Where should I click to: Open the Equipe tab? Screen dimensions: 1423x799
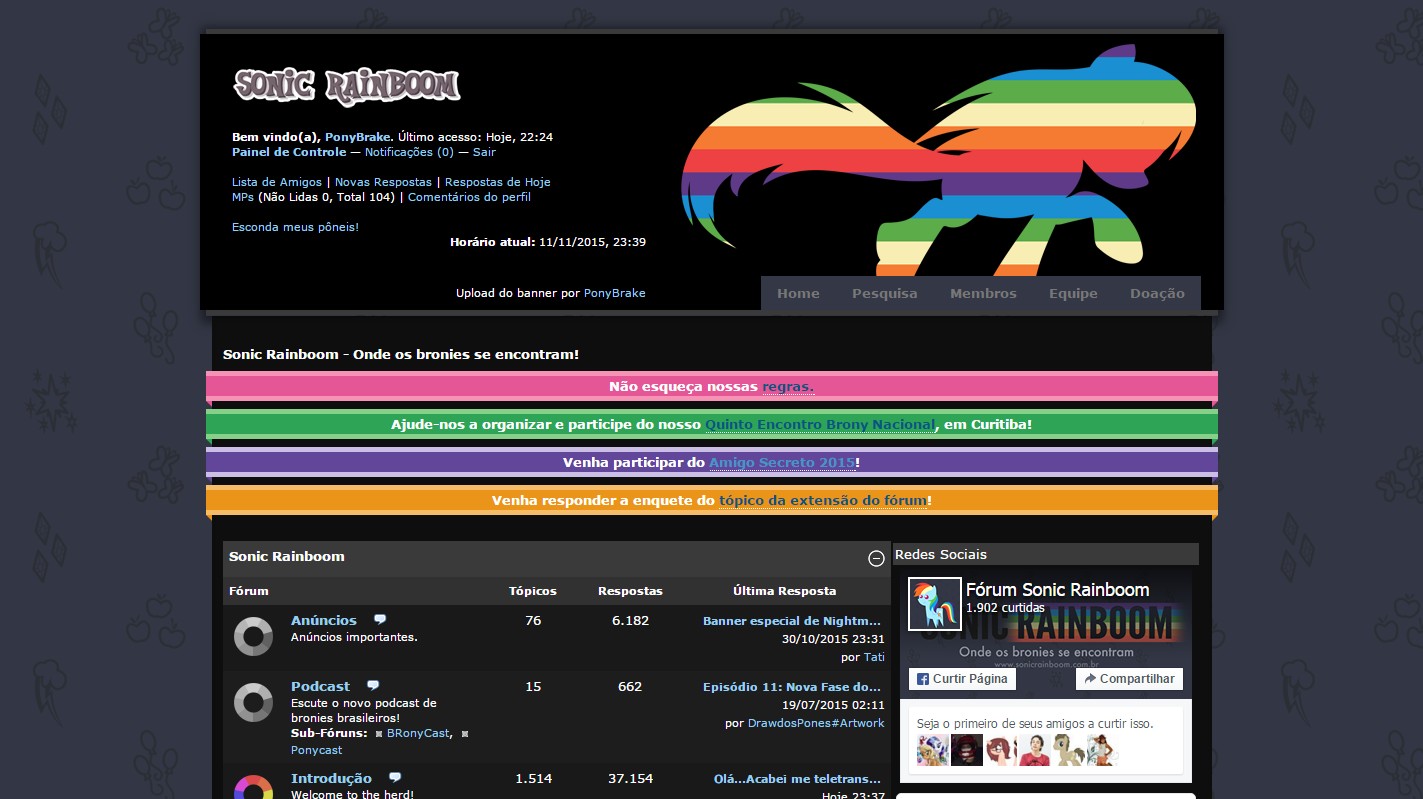tap(1073, 293)
